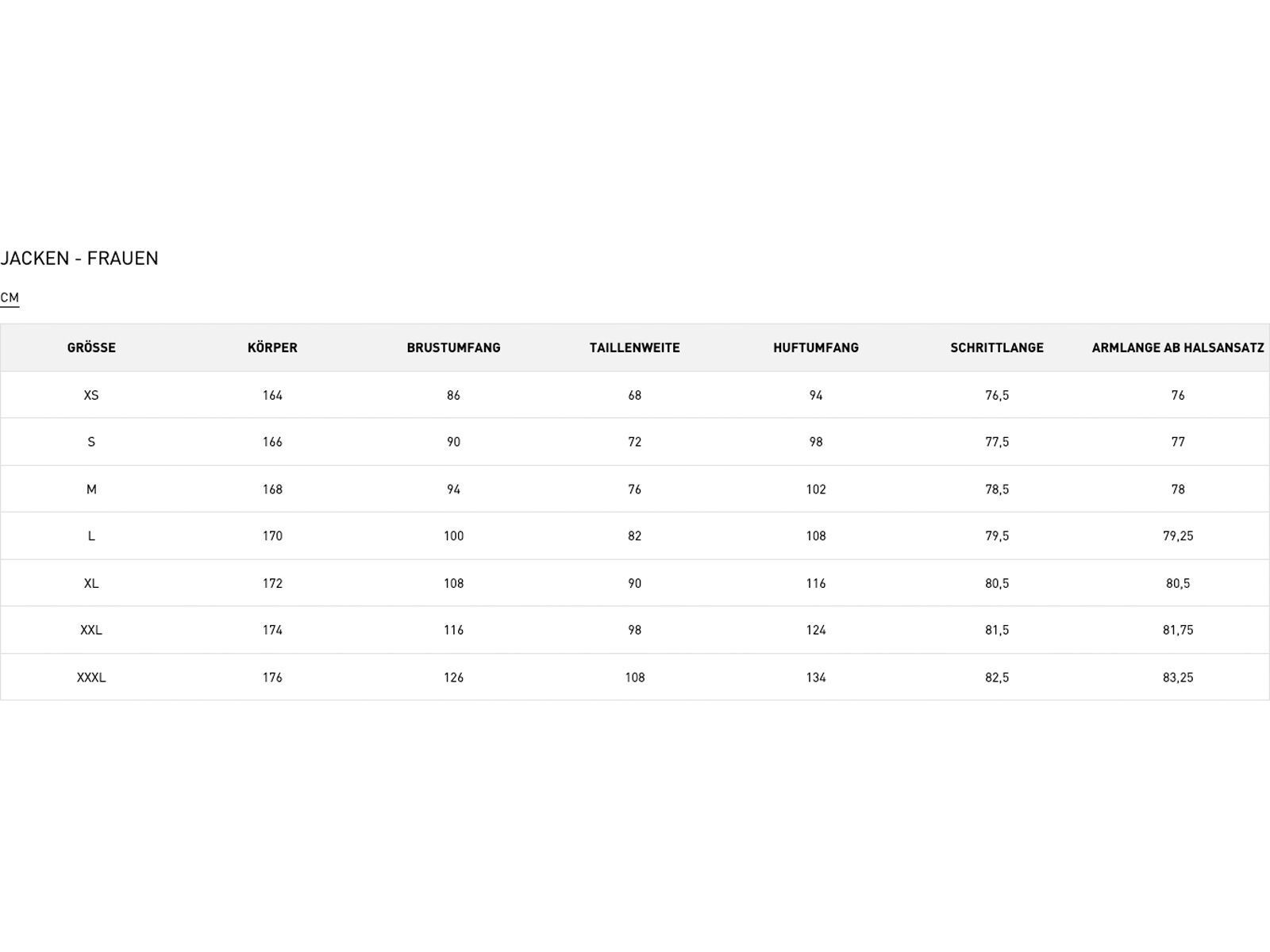Click hip value 134 for XXXL
1270x952 pixels.
pyautogui.click(x=816, y=678)
